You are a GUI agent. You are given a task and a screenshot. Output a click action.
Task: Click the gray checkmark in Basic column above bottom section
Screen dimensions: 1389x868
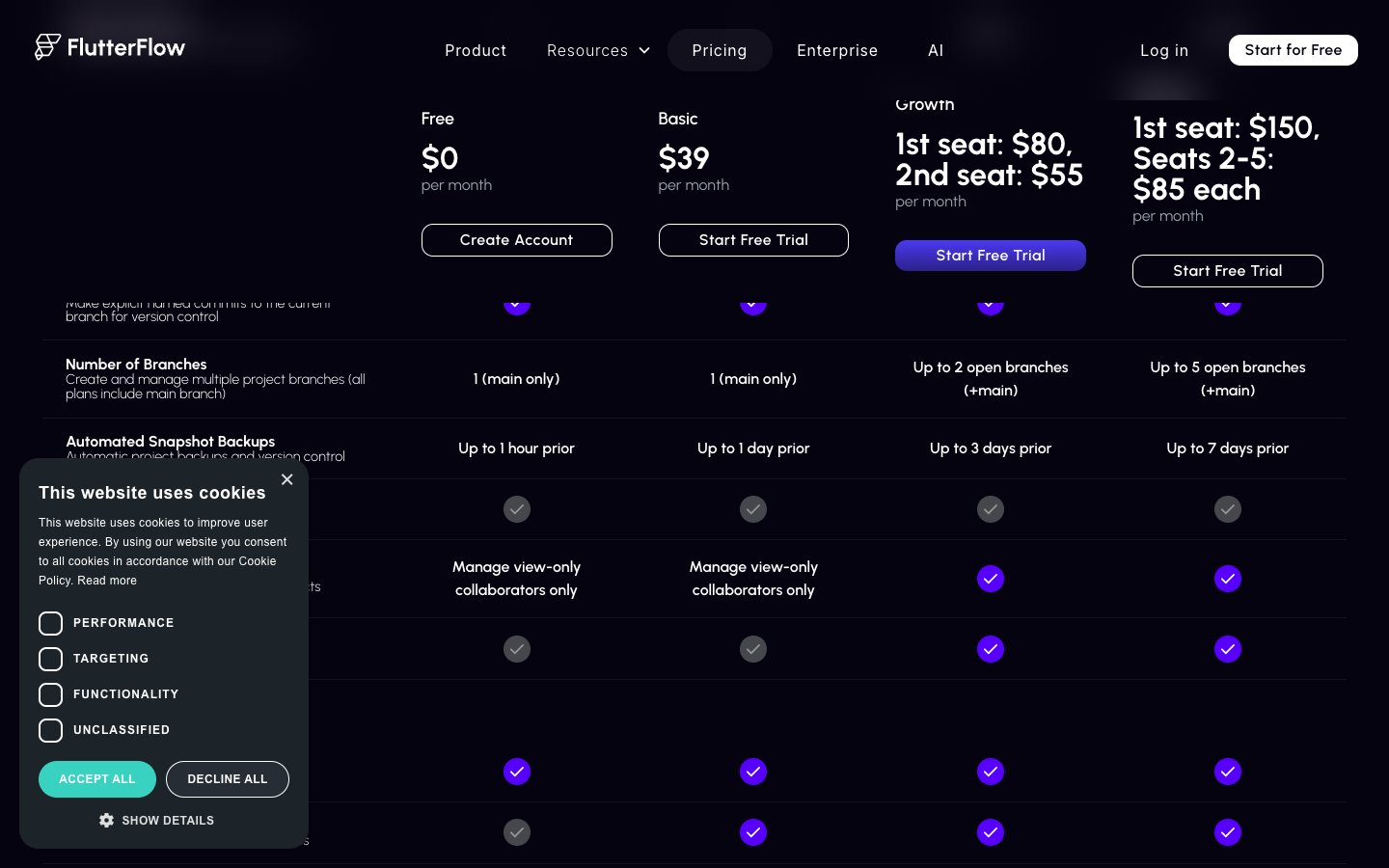(752, 649)
